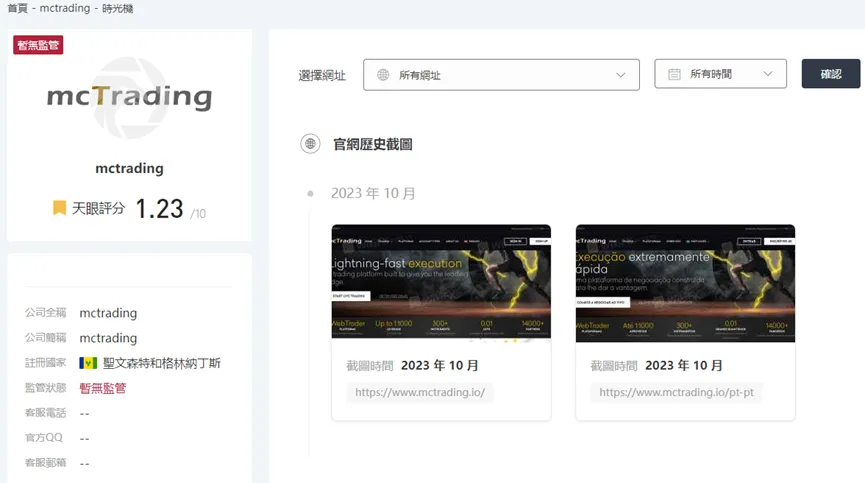Click the orange bookmark icon beside 天眼評分

(59, 208)
